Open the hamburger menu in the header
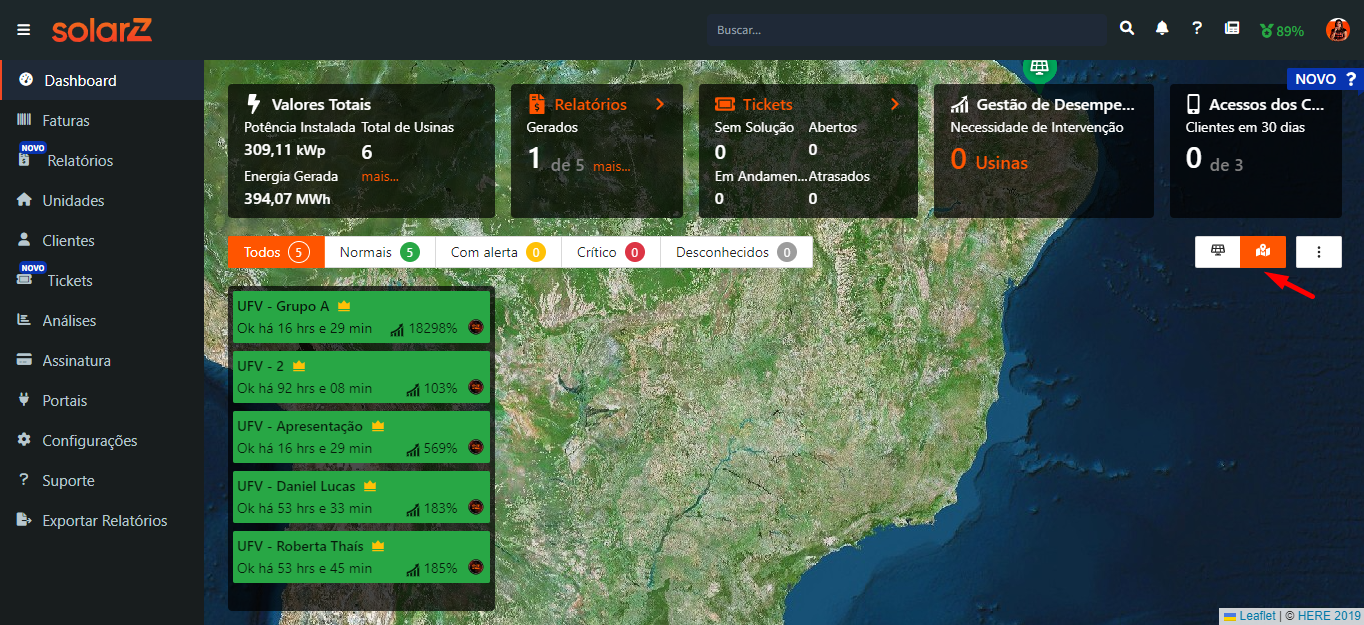 23,30
